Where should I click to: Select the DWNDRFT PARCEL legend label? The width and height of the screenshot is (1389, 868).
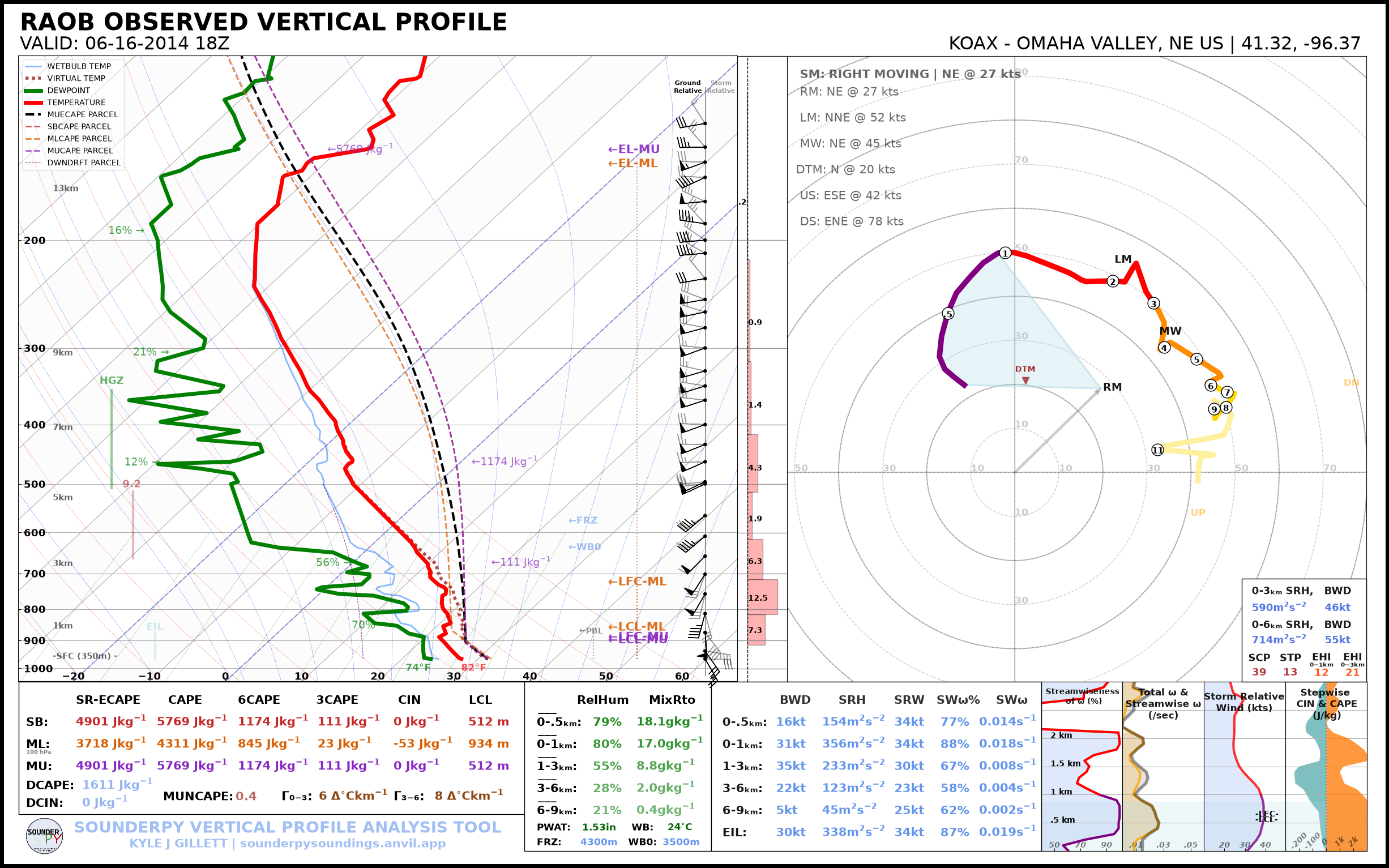pyautogui.click(x=84, y=163)
